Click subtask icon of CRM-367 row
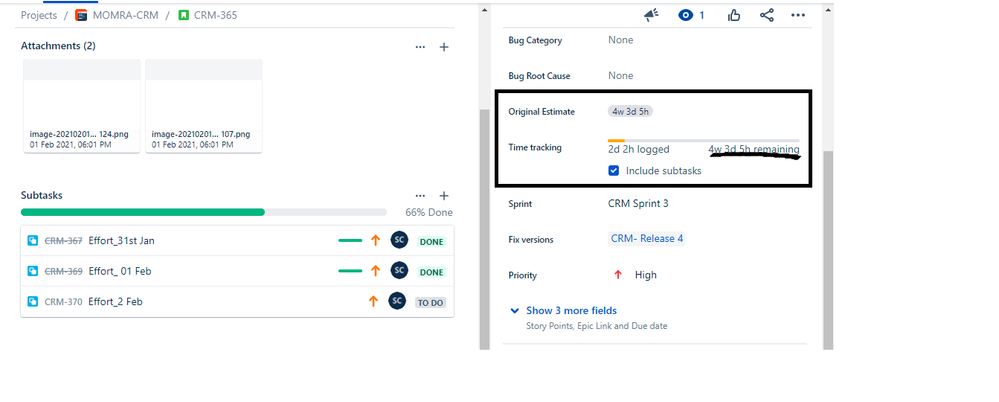999x402 pixels. pos(33,240)
